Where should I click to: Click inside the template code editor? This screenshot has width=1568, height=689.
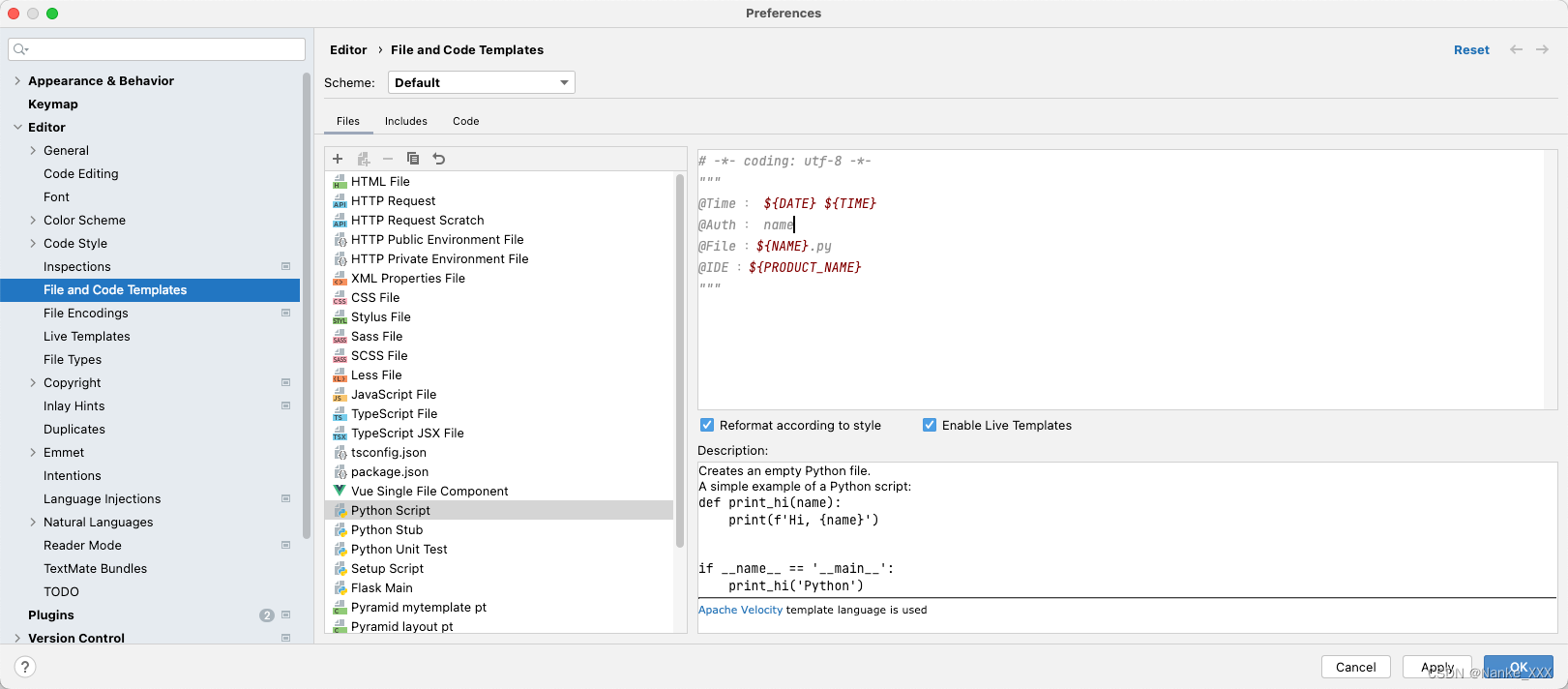coord(1128,280)
